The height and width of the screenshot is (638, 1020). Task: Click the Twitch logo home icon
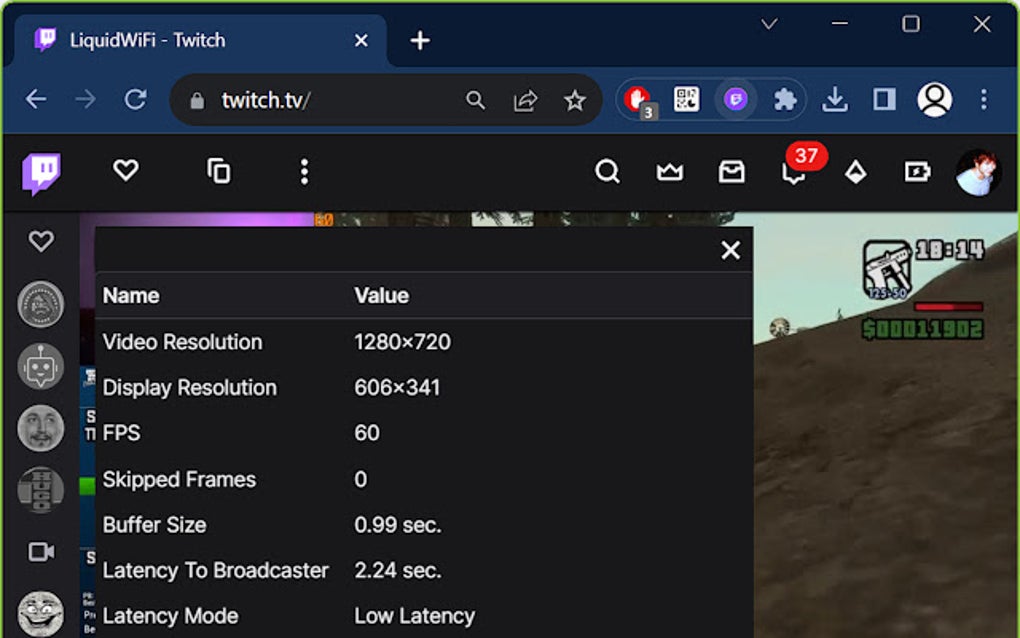[x=42, y=173]
